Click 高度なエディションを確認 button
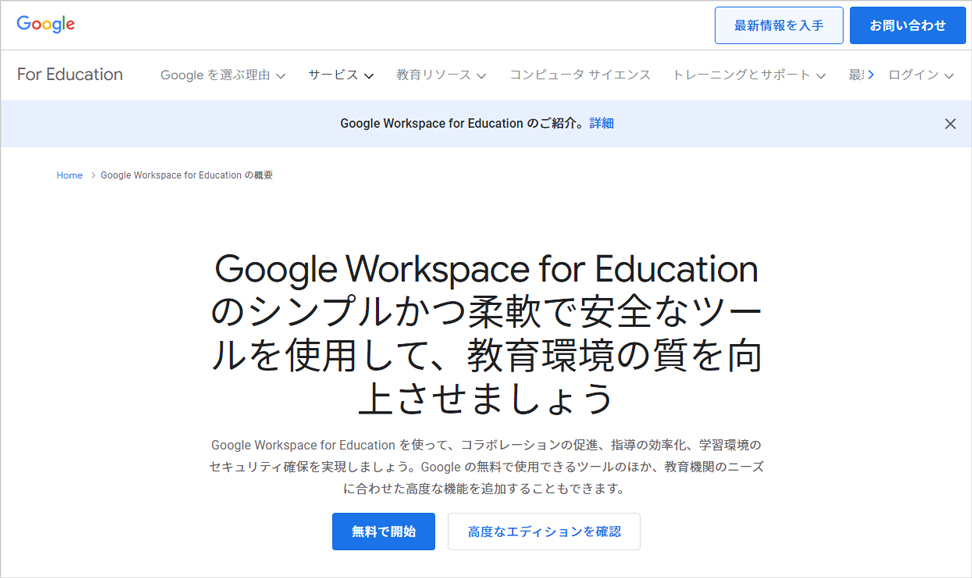The width and height of the screenshot is (972, 578). coord(544,531)
